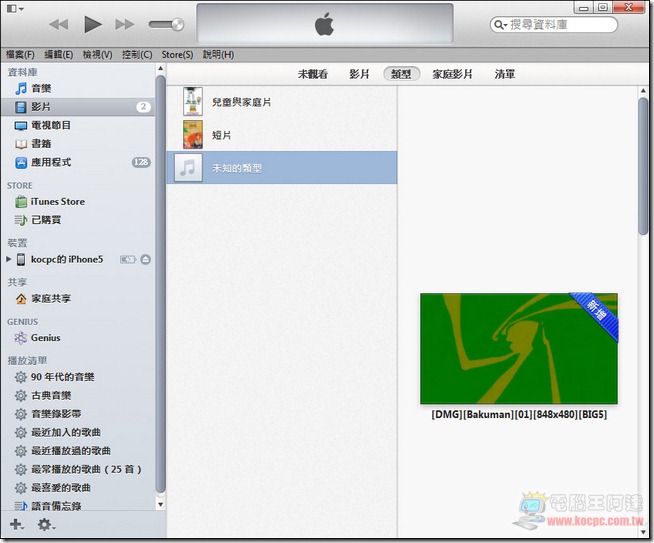
Task: Select the 未知的類型 genre row
Action: click(282, 168)
